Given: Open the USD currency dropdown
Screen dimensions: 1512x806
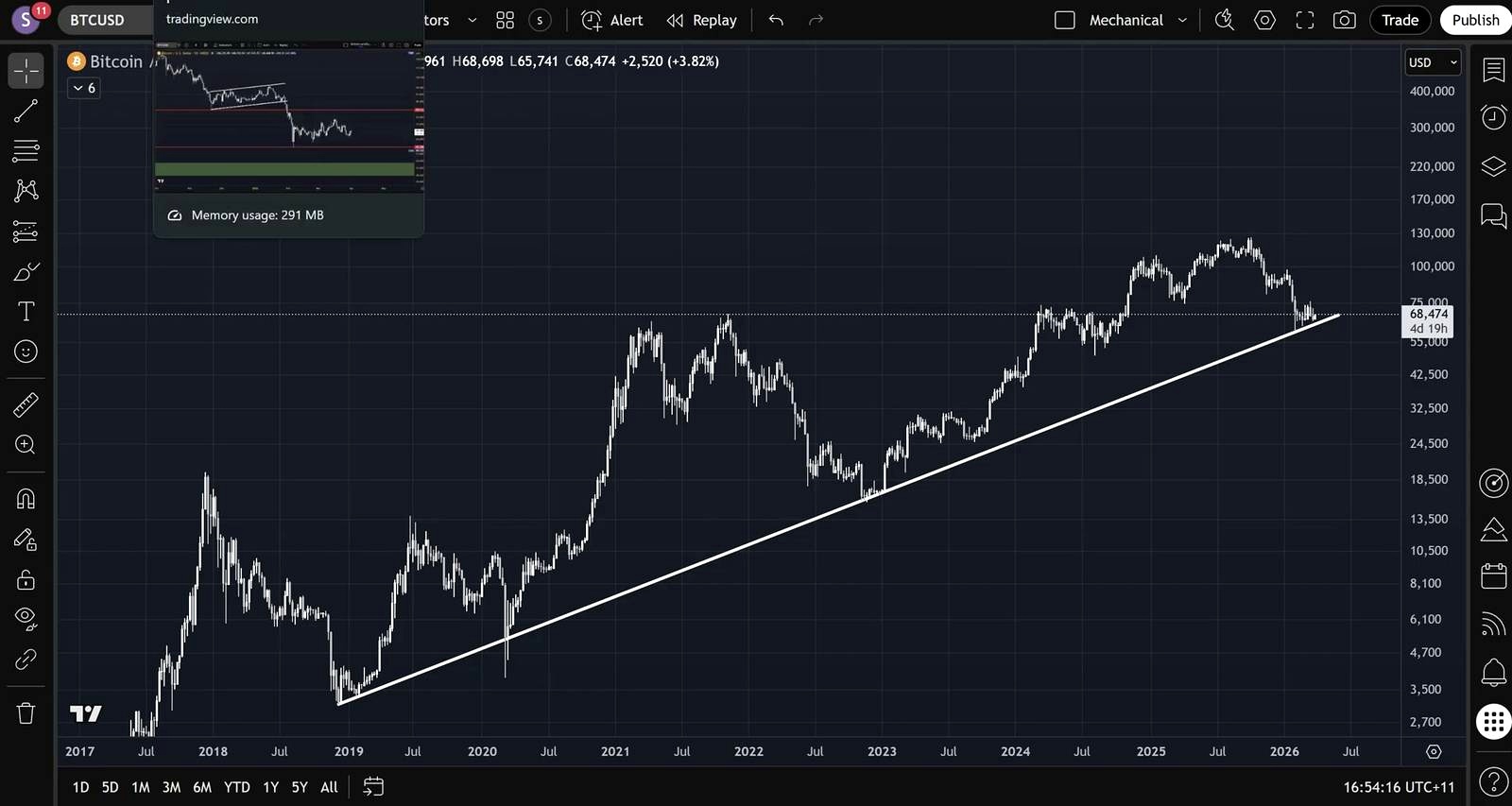Looking at the screenshot, I should (x=1433, y=62).
